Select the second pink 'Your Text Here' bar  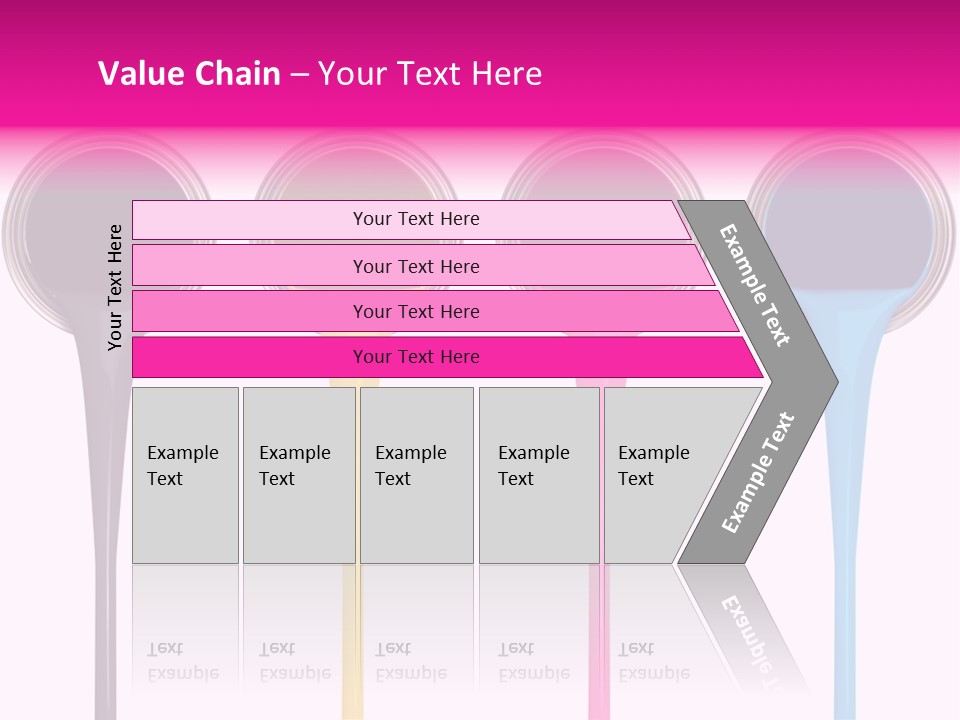pyautogui.click(x=424, y=266)
